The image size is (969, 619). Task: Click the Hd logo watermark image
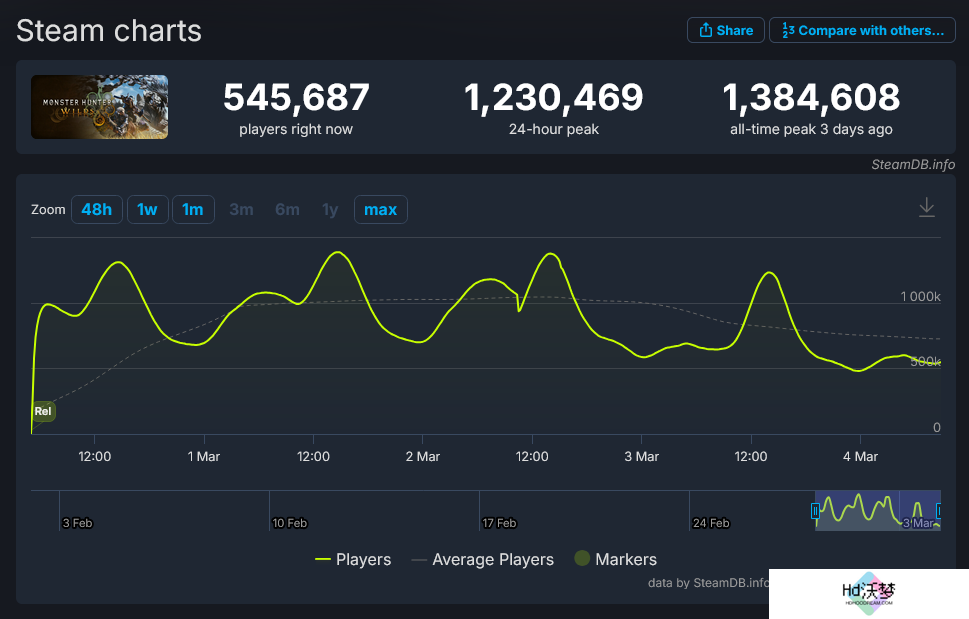(x=868, y=593)
